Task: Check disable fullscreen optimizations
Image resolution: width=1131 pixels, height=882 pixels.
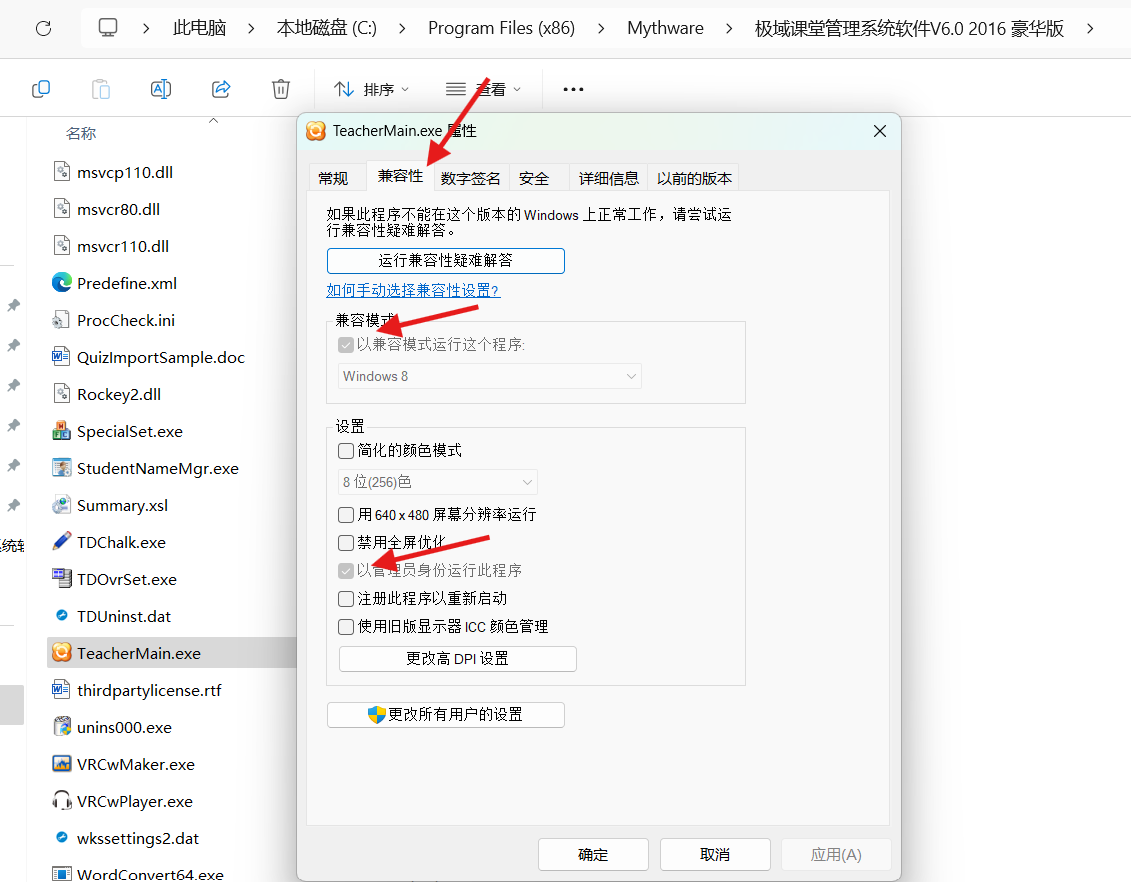Action: 346,542
